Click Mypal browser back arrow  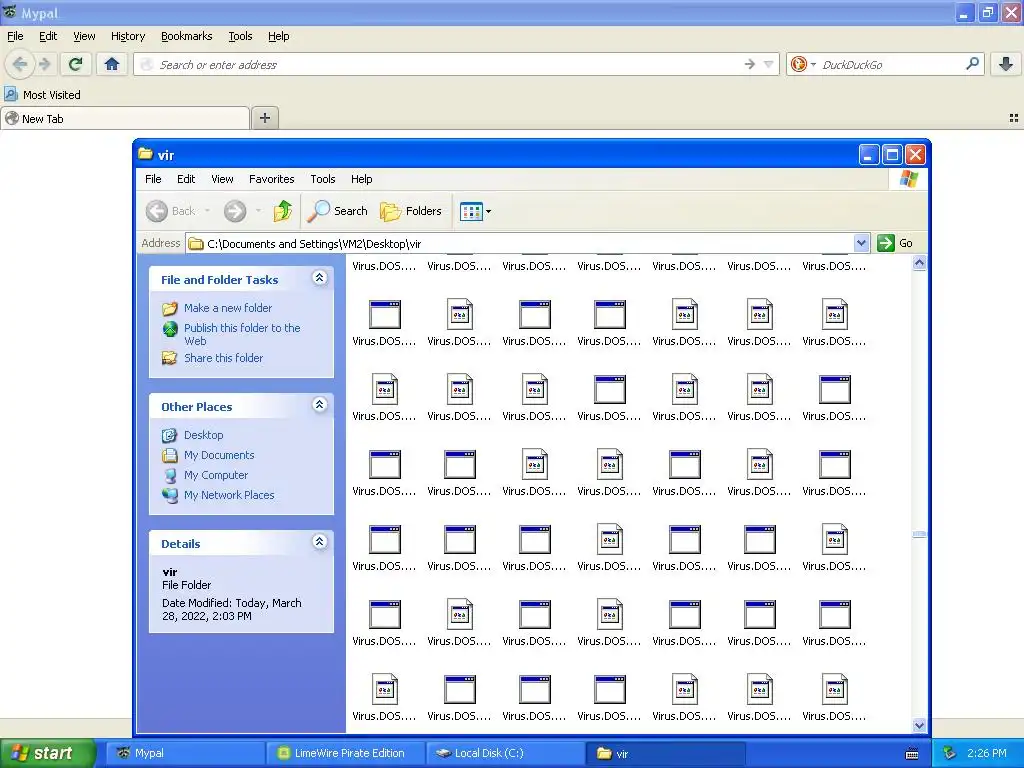tap(20, 64)
